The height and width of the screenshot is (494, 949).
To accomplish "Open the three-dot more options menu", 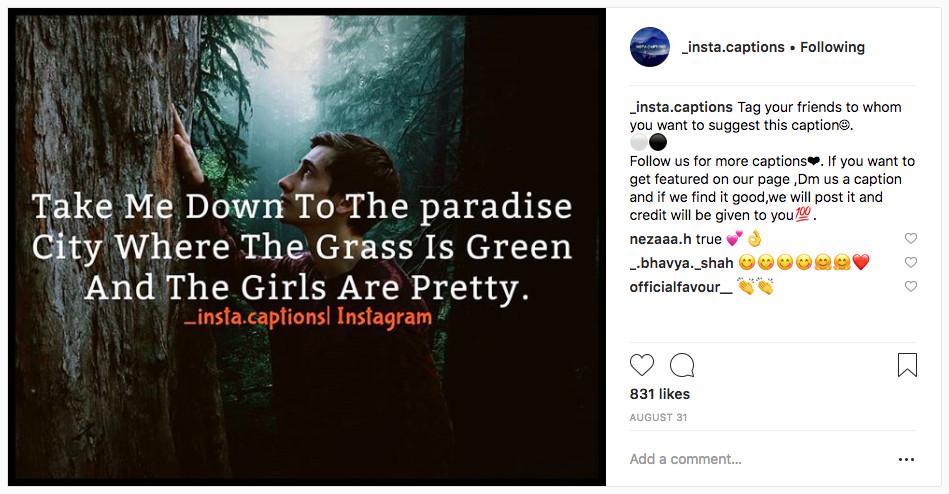I will pos(906,460).
